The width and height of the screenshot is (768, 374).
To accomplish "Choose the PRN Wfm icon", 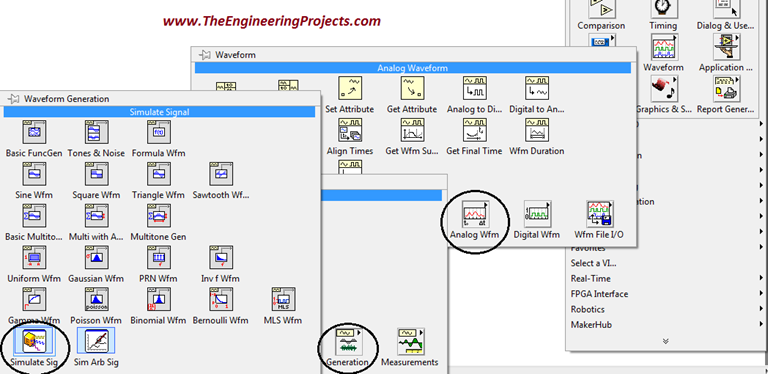I will pyautogui.click(x=159, y=257).
